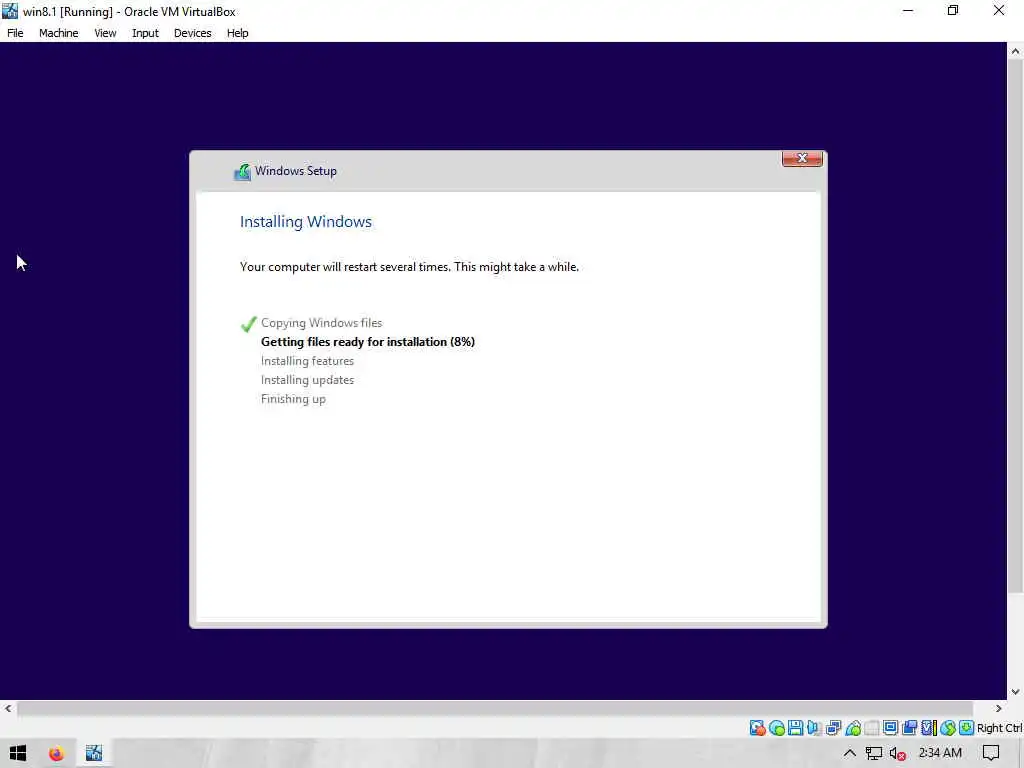The width and height of the screenshot is (1024, 768).
Task: Click the grayed shared folders indicator icon
Action: 872,728
